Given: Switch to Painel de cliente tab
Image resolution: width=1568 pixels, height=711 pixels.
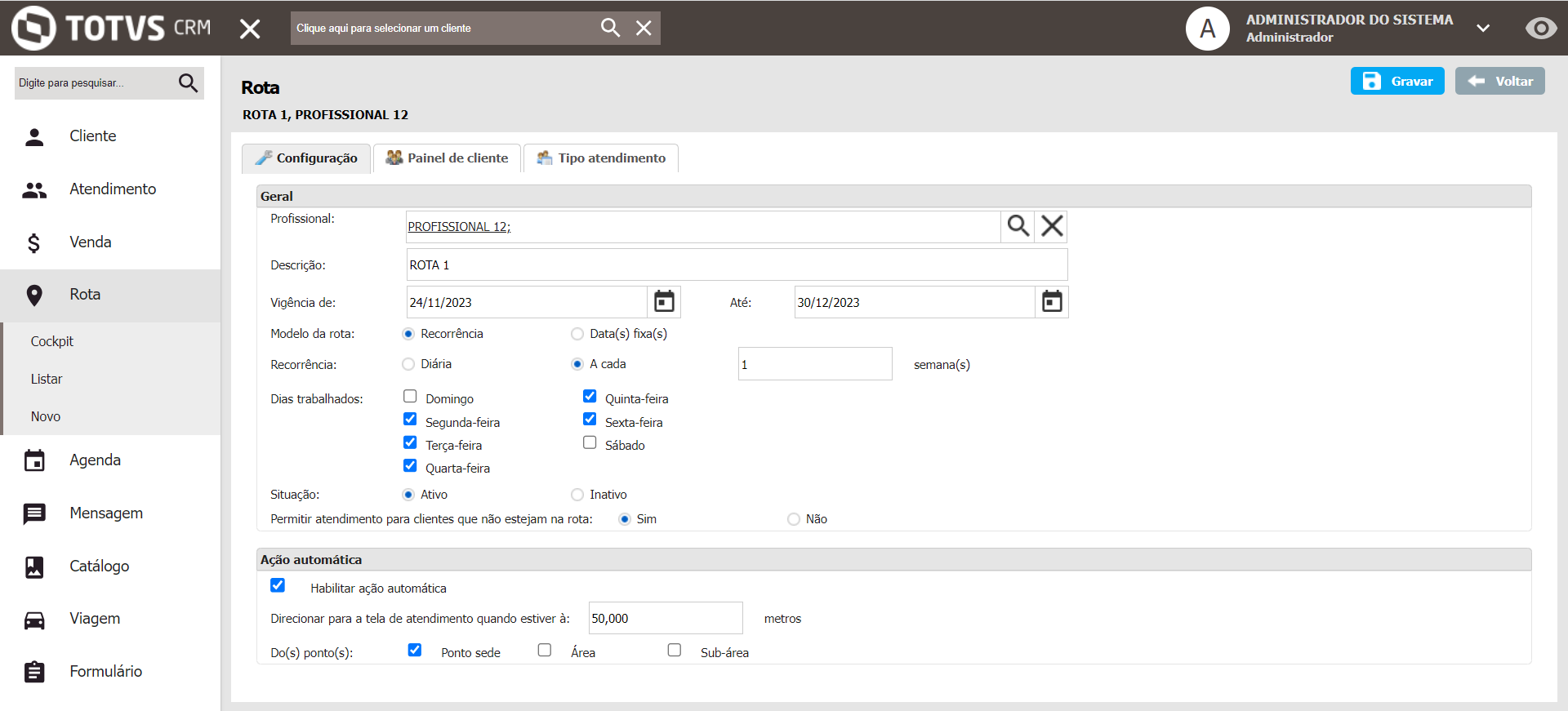Looking at the screenshot, I should 448,158.
